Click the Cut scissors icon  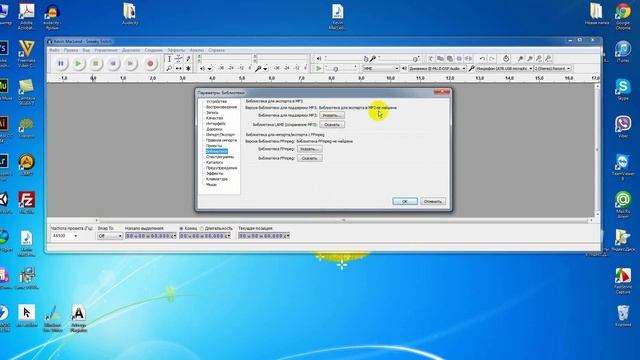coord(431,59)
